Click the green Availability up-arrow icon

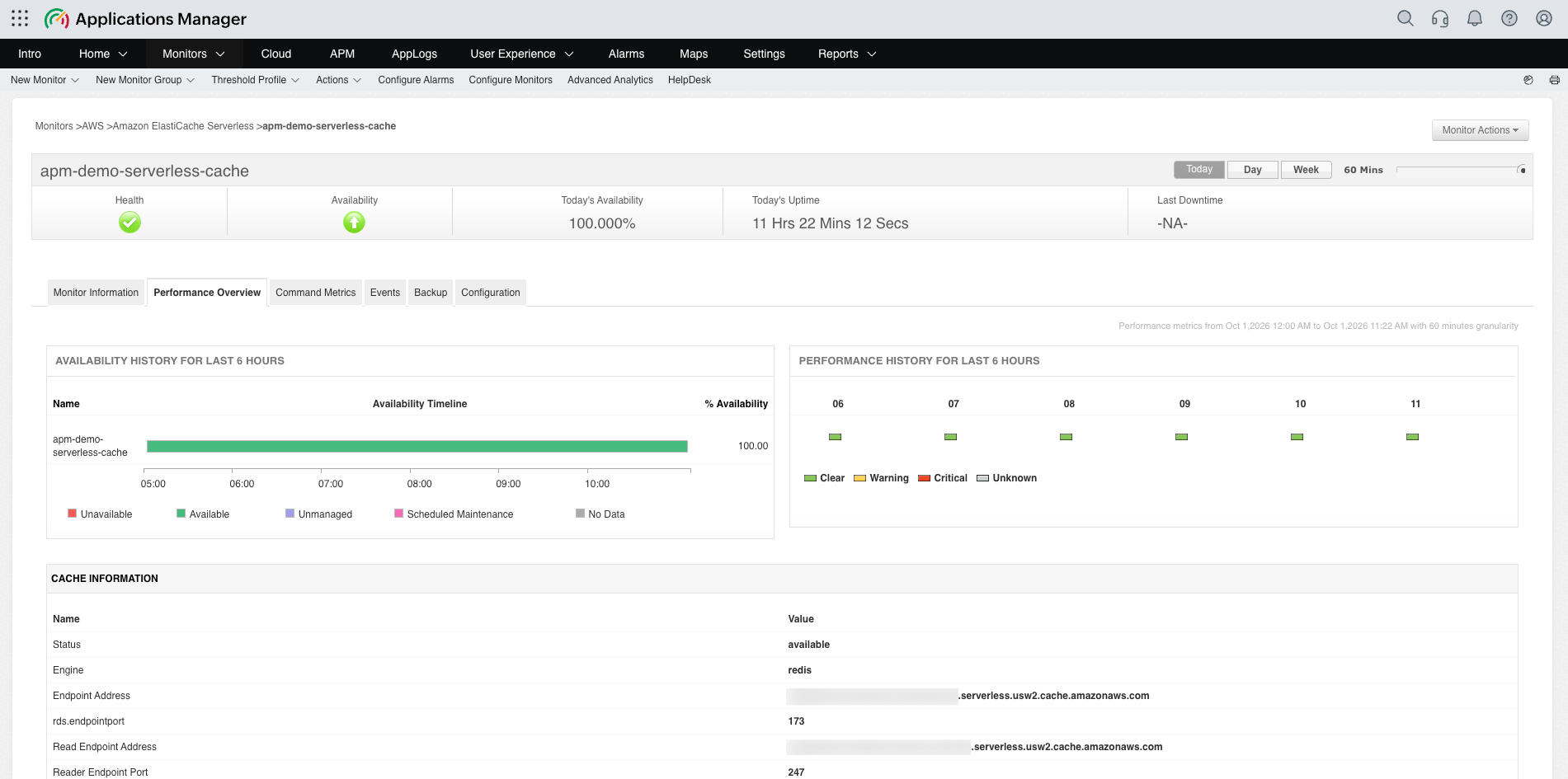tap(354, 223)
